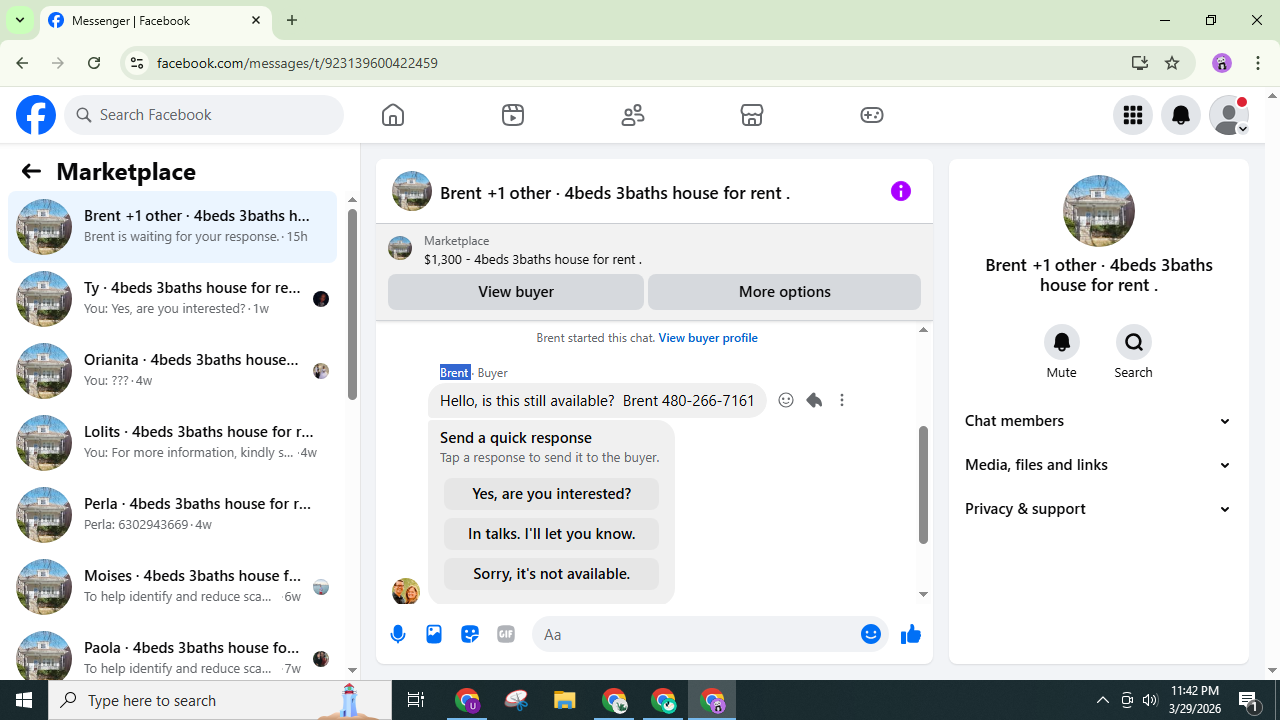
Task: Send 'Sorry, it's not available.' response
Action: (x=551, y=574)
